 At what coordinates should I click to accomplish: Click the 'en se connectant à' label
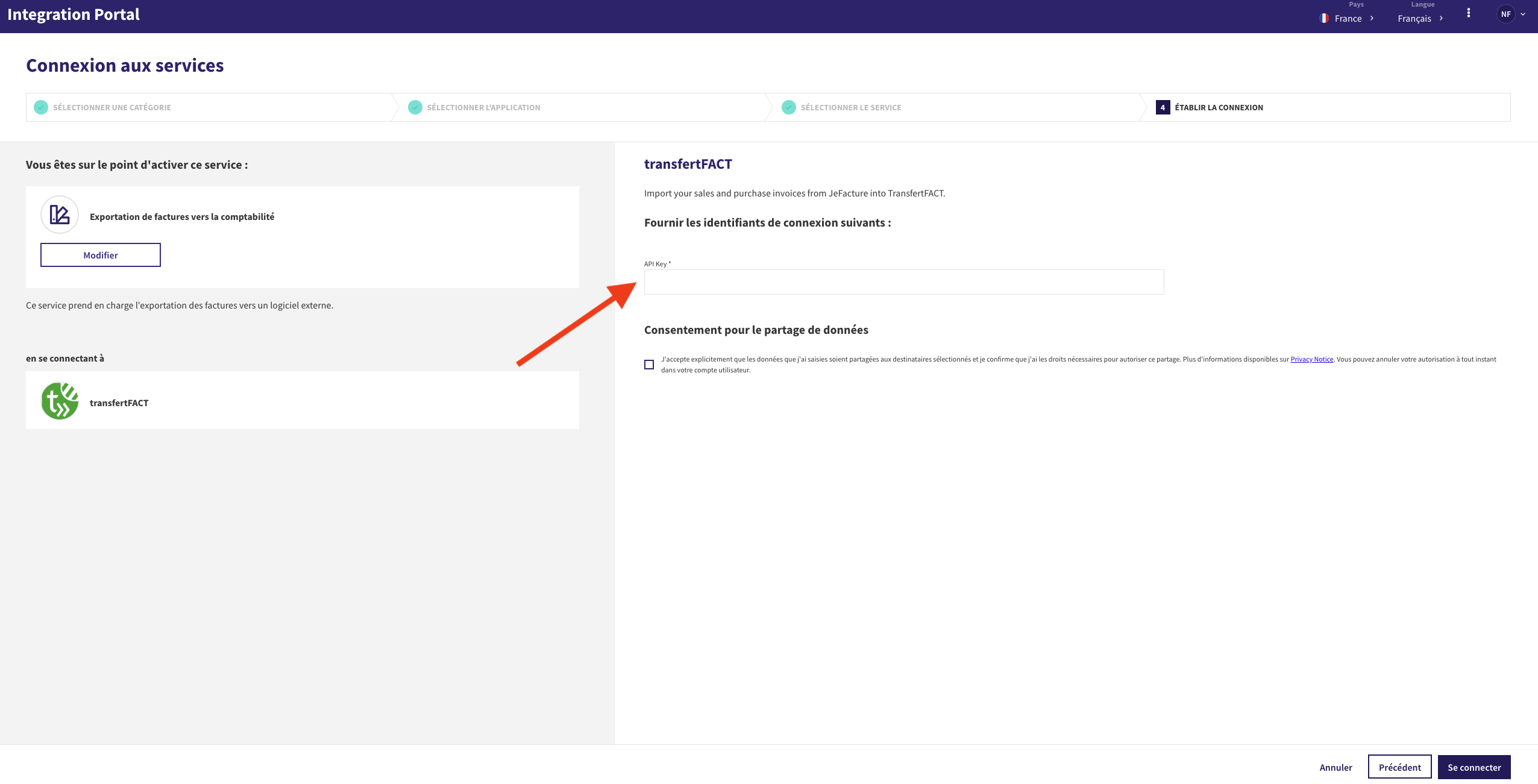[65, 358]
